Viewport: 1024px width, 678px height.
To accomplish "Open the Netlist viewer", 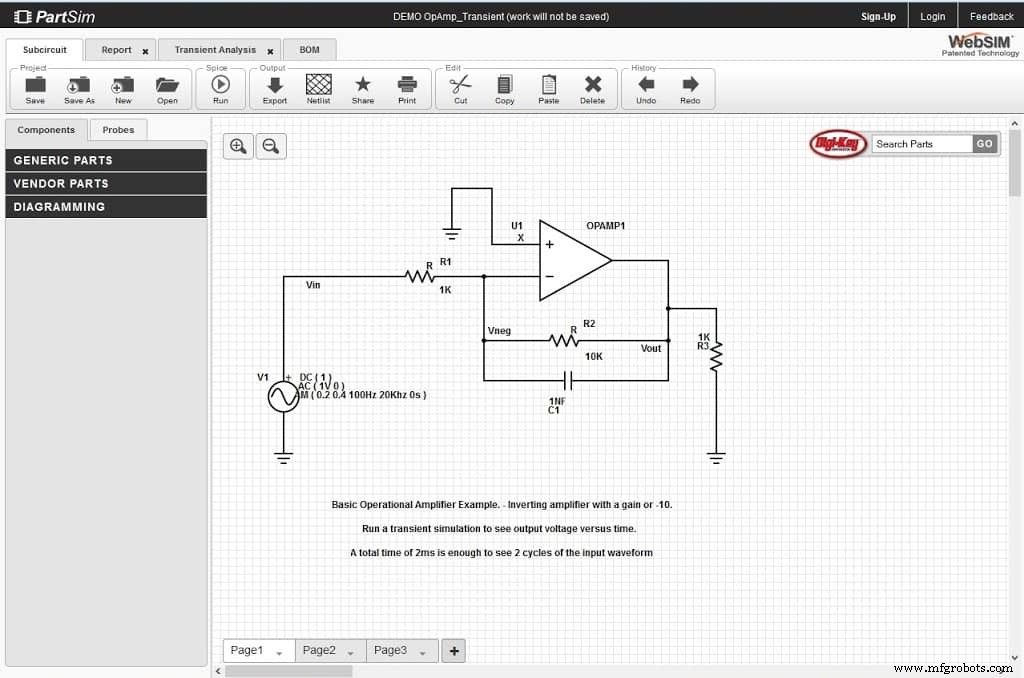I will (318, 89).
